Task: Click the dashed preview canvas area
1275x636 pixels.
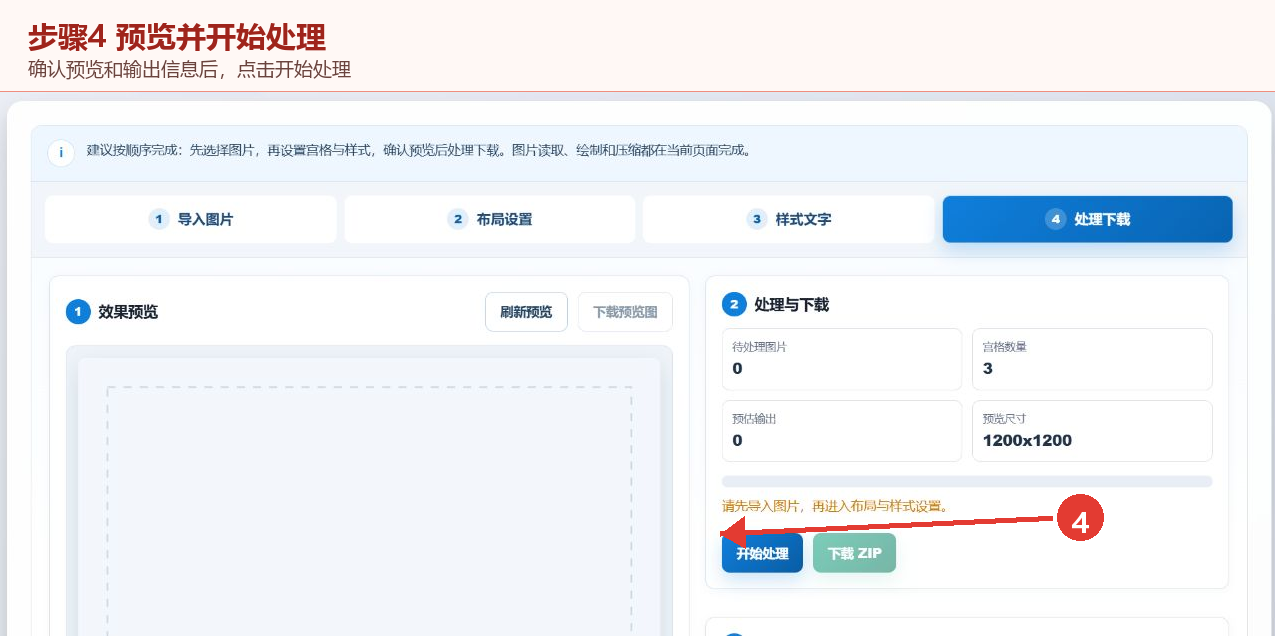Action: [x=369, y=510]
